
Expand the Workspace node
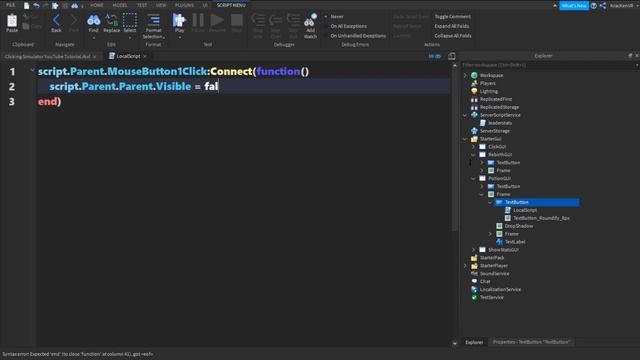coord(465,75)
